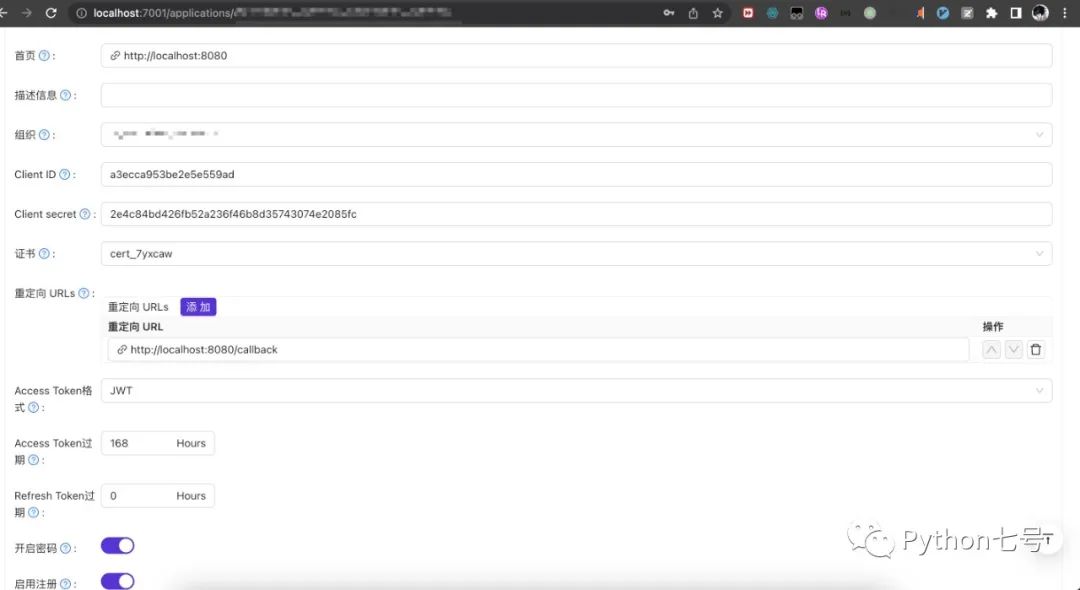This screenshot has width=1080, height=590.
Task: Edit the 首页 homepage URL field
Action: point(577,56)
